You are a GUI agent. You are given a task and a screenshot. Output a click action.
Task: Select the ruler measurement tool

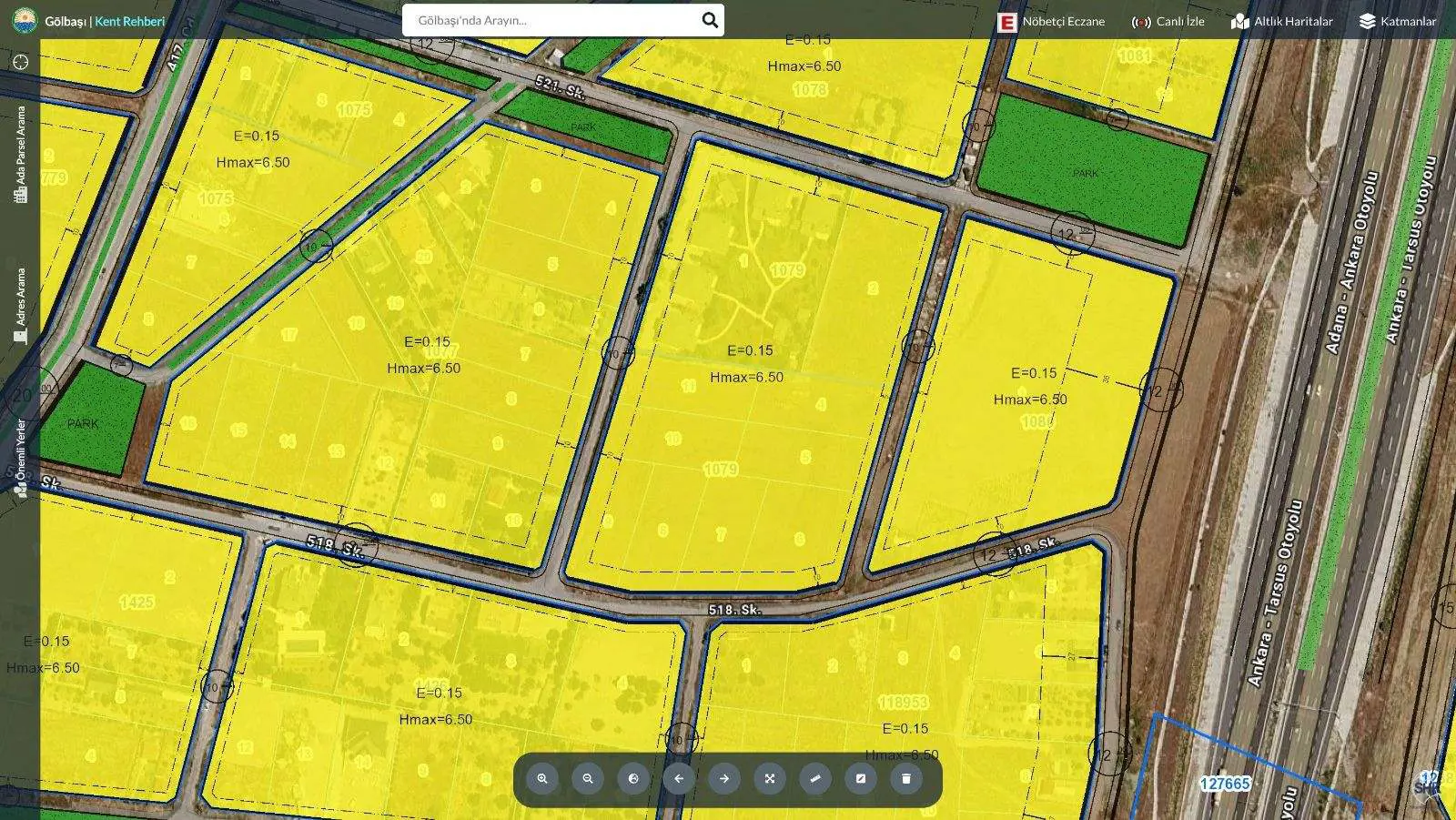point(815,779)
